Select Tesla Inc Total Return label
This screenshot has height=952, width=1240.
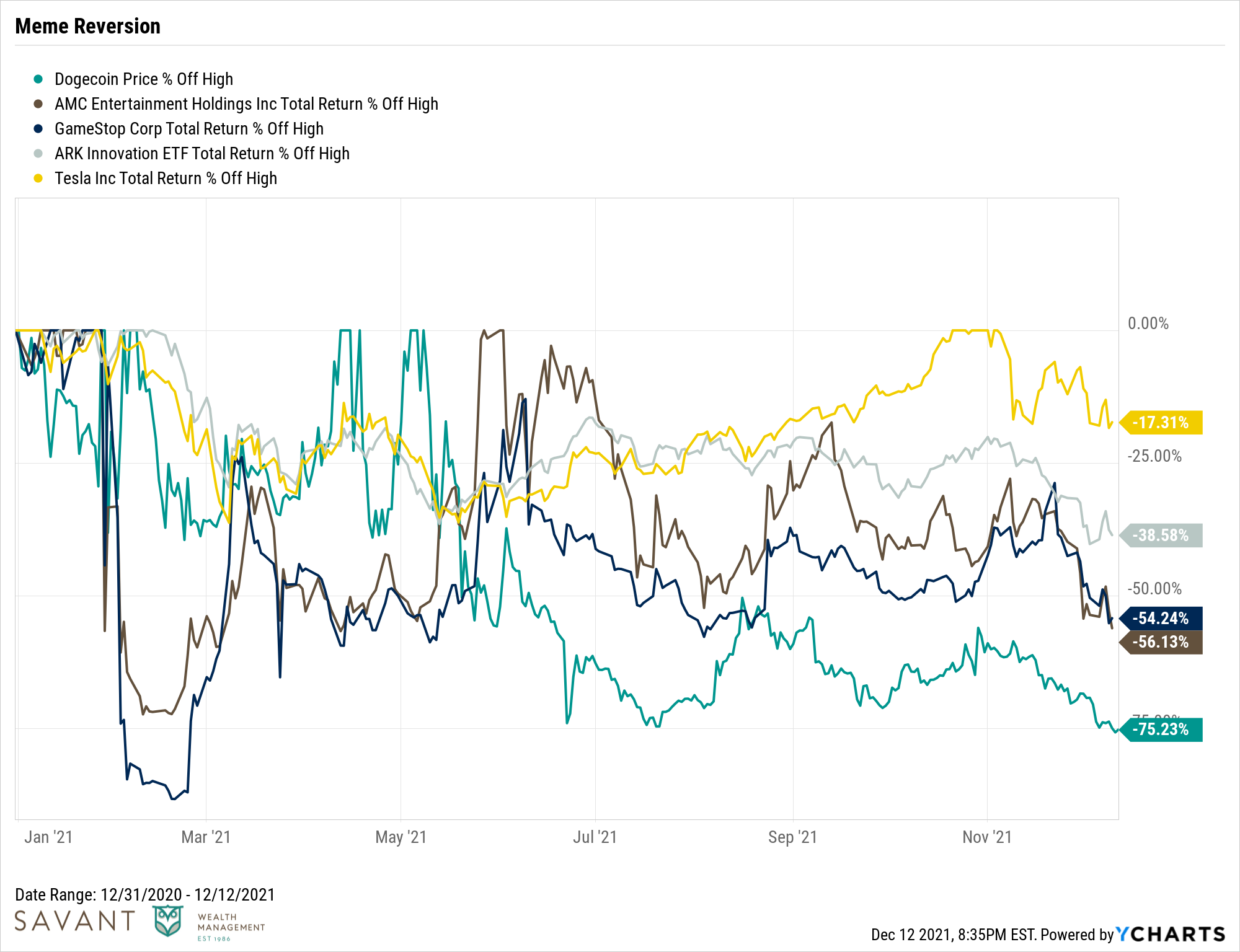click(166, 178)
